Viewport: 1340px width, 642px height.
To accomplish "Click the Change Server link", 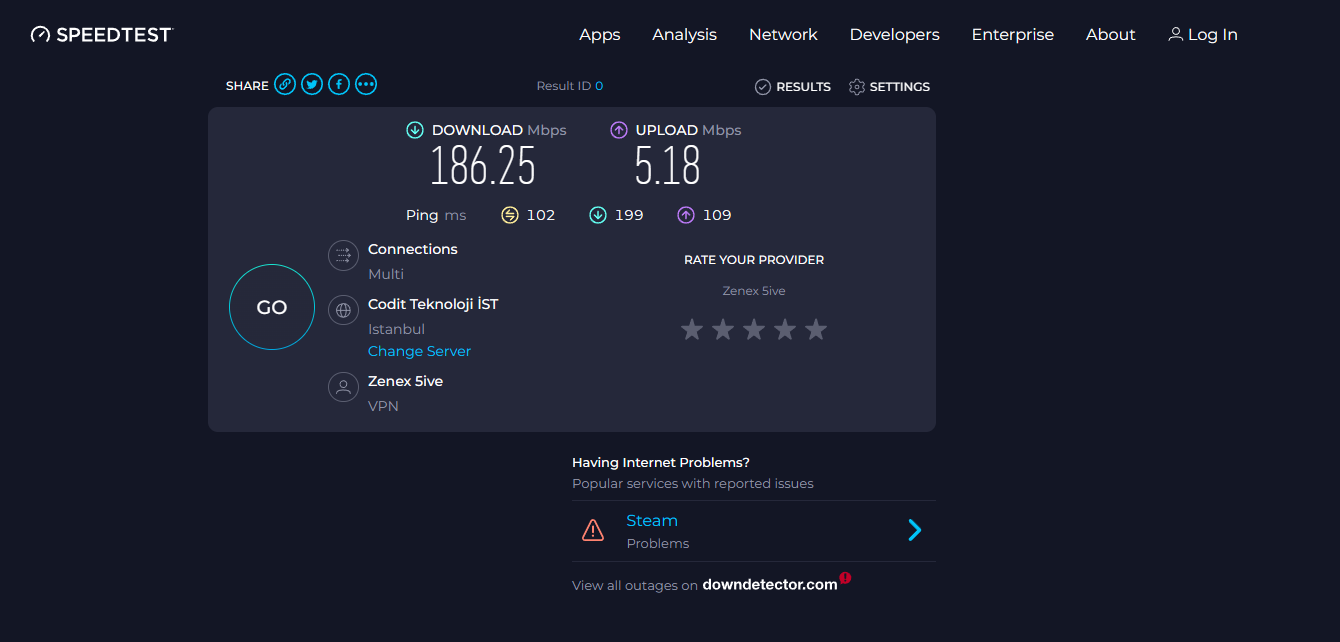I will [x=419, y=351].
